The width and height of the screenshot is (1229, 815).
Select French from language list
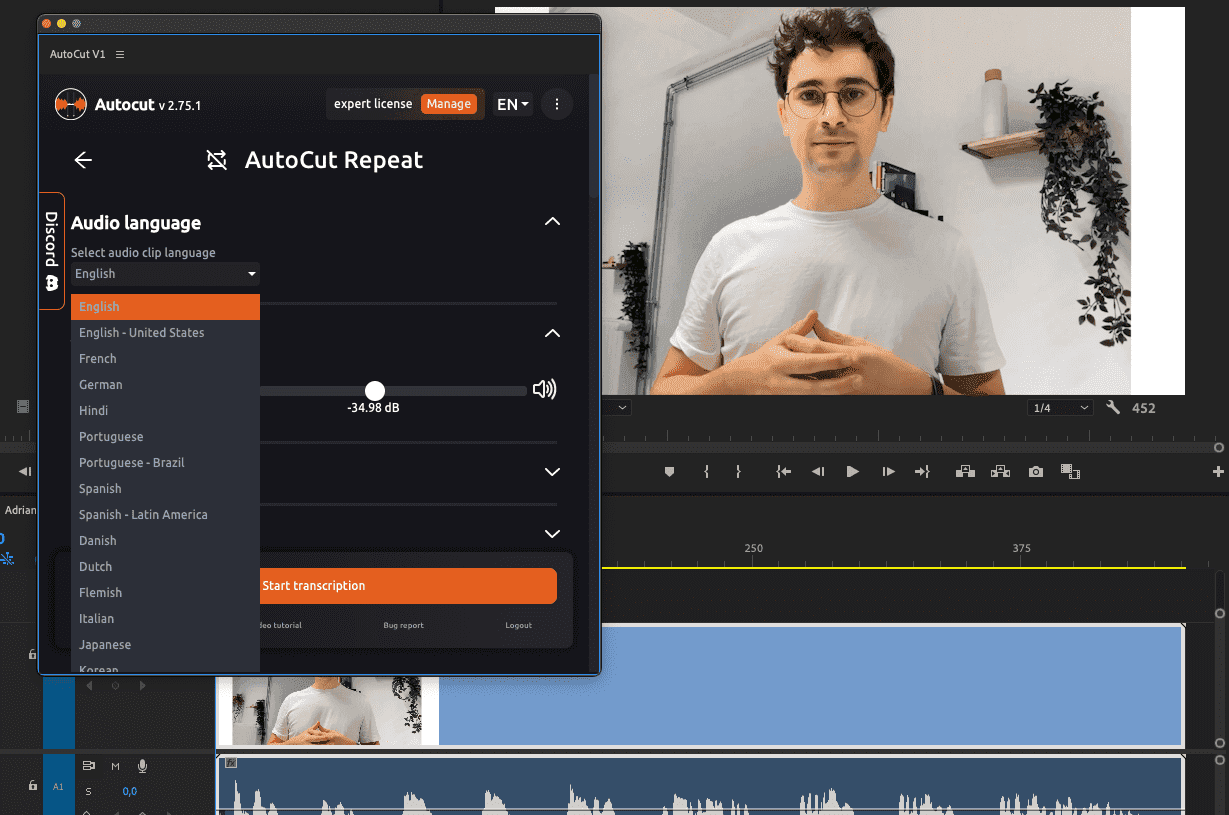pyautogui.click(x=165, y=359)
